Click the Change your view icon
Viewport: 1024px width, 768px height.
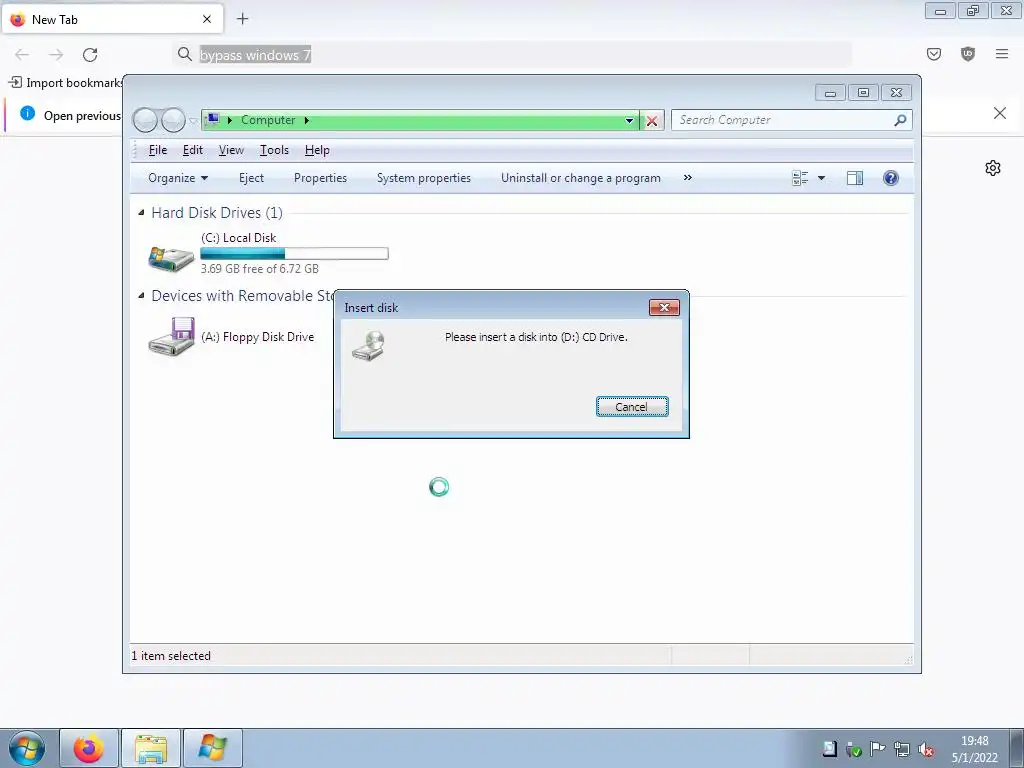(800, 178)
